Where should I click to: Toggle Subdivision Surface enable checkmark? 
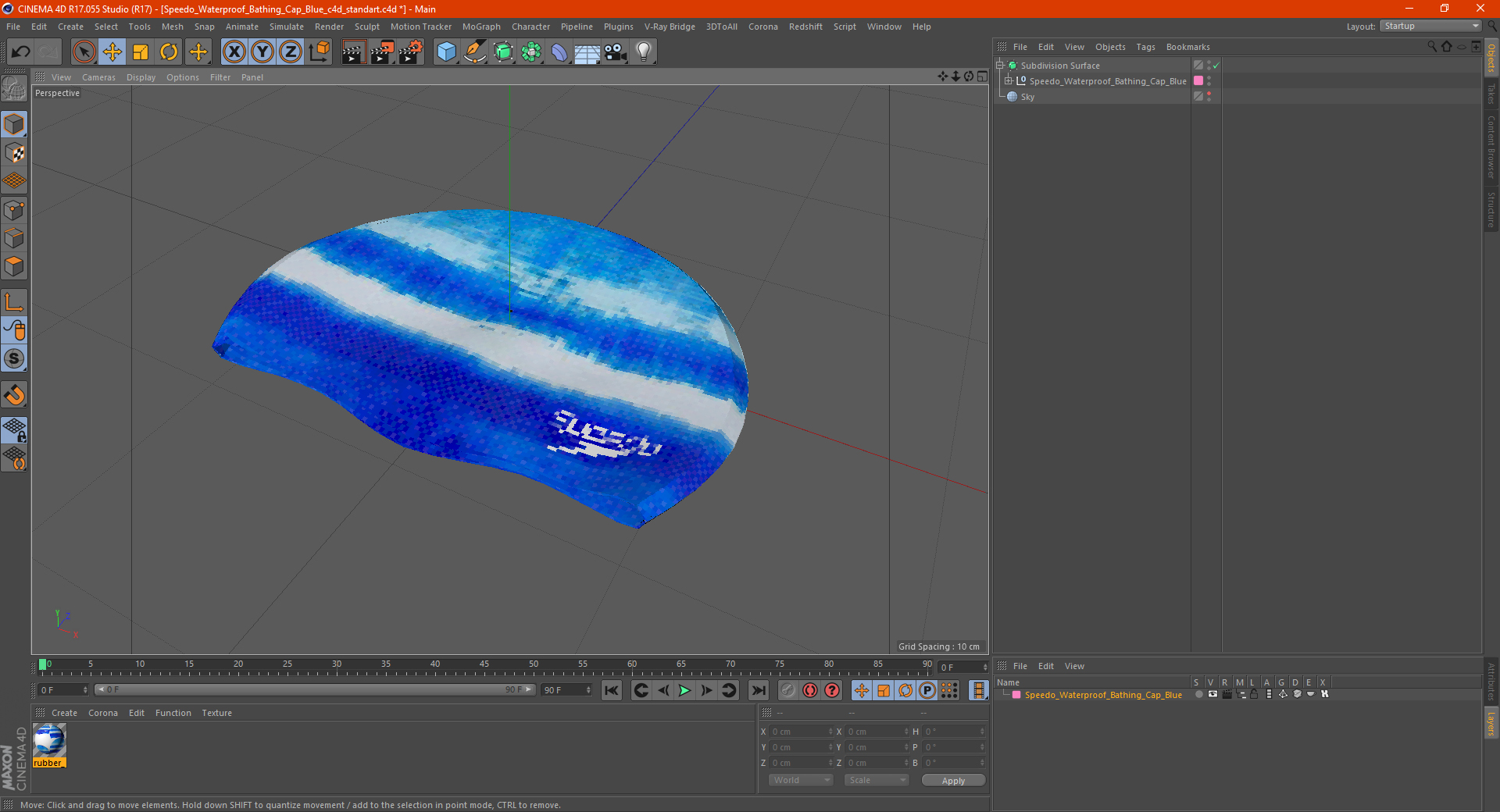coord(1216,66)
